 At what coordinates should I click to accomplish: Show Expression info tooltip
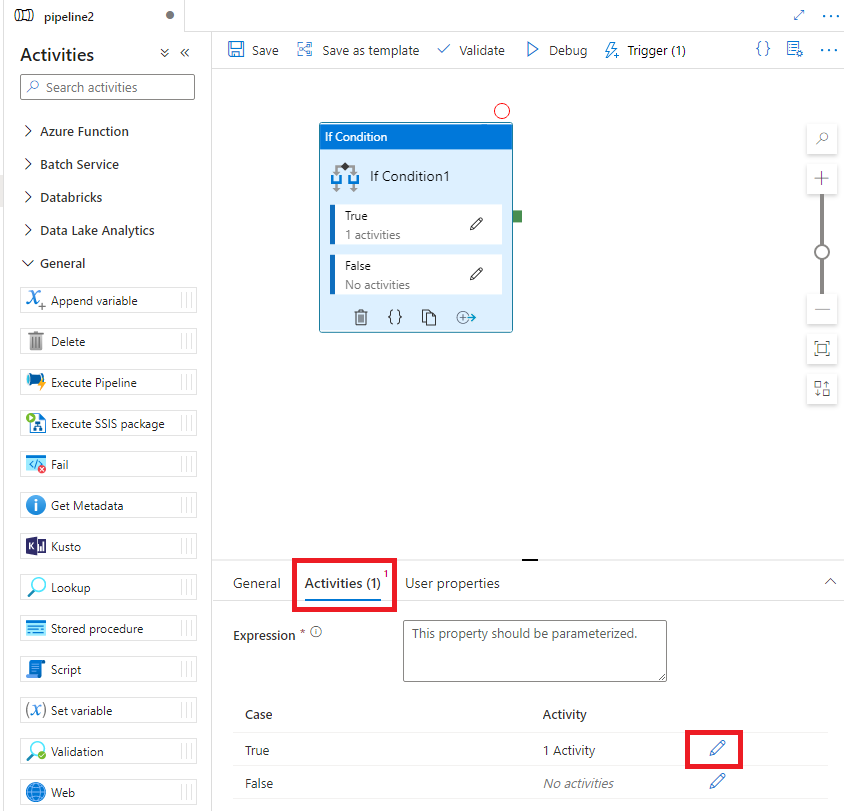pyautogui.click(x=316, y=632)
